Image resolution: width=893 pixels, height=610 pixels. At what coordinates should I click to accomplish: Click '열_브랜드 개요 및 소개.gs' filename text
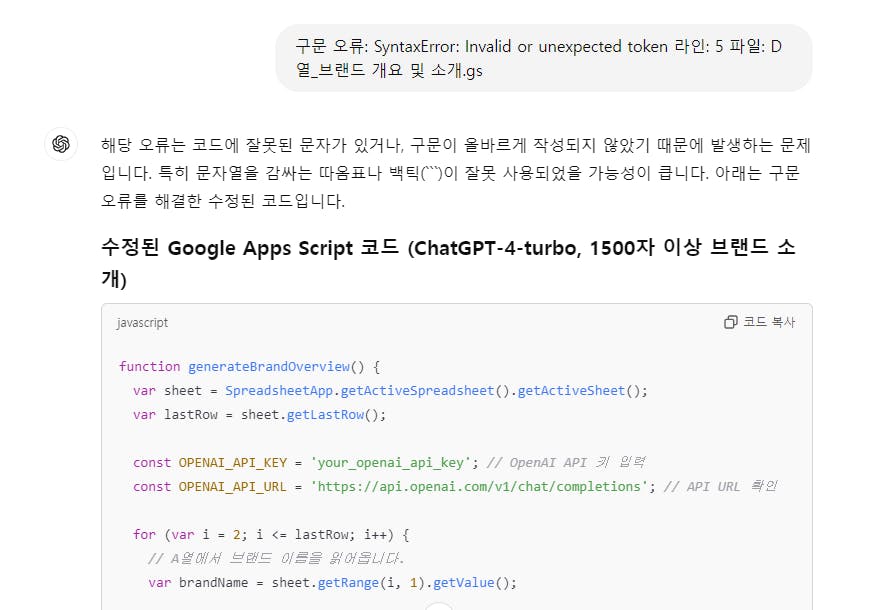click(x=389, y=70)
